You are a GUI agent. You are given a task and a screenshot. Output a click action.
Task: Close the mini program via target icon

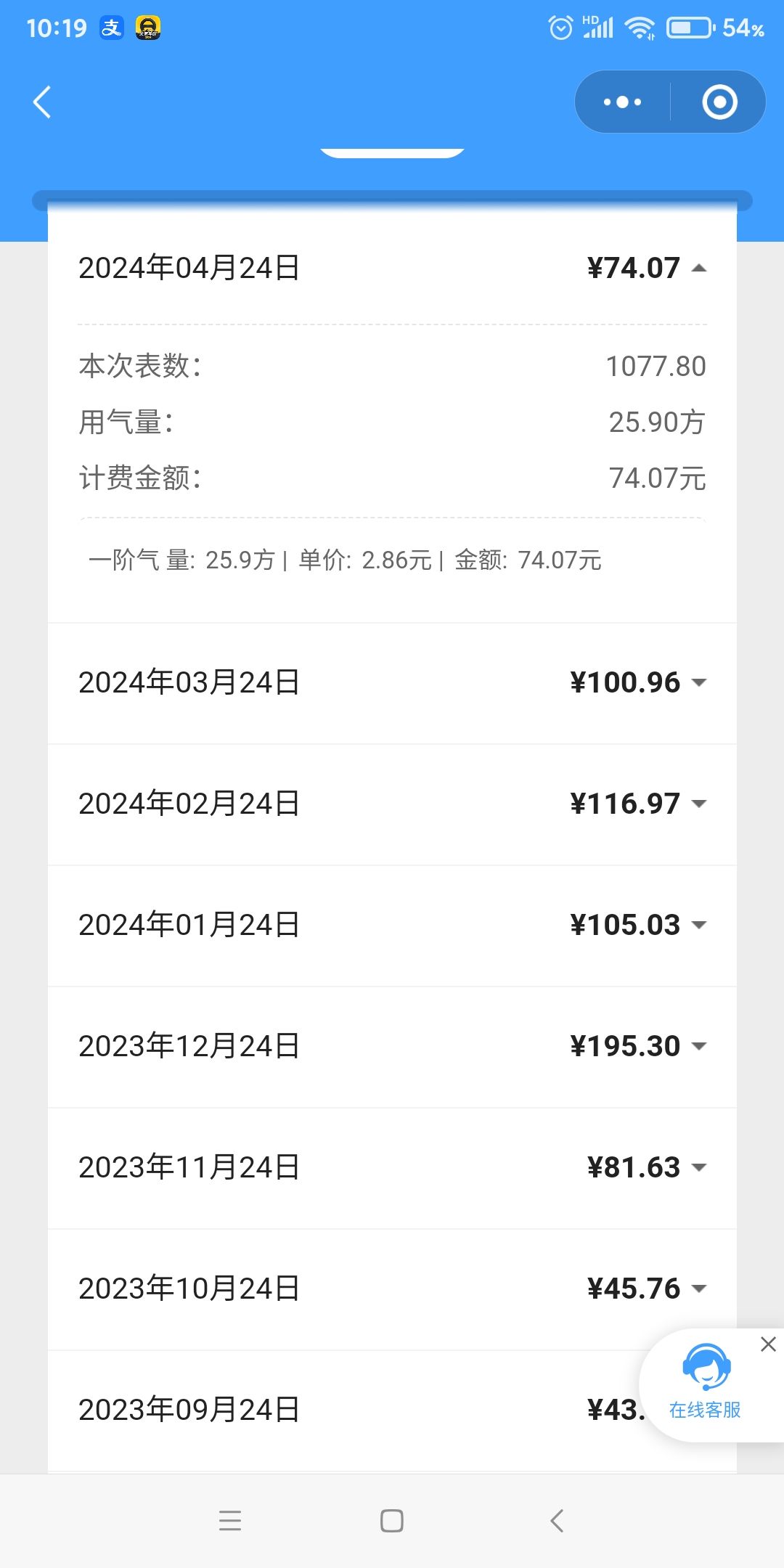[719, 102]
